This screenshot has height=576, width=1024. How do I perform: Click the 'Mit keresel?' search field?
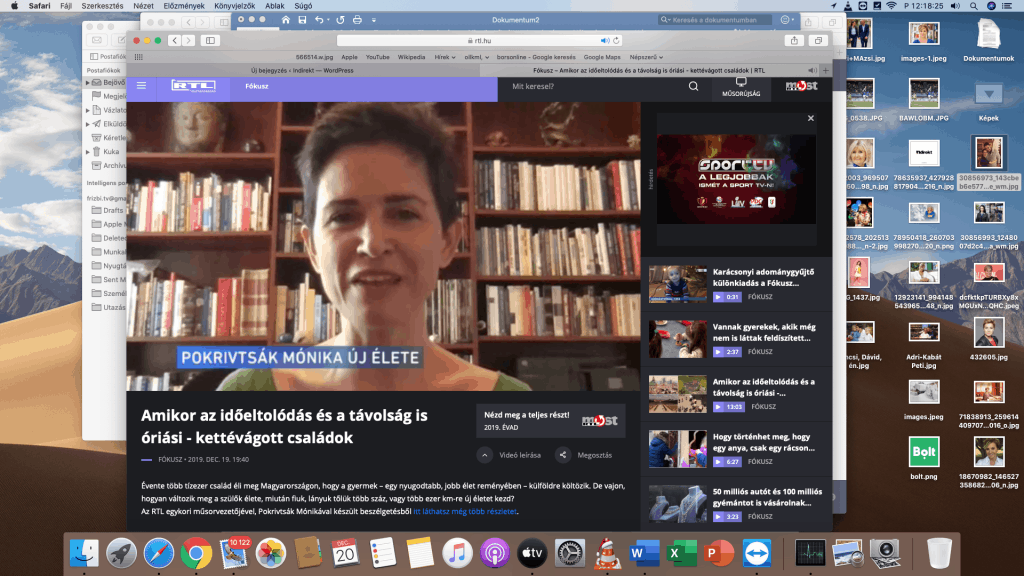pos(590,87)
